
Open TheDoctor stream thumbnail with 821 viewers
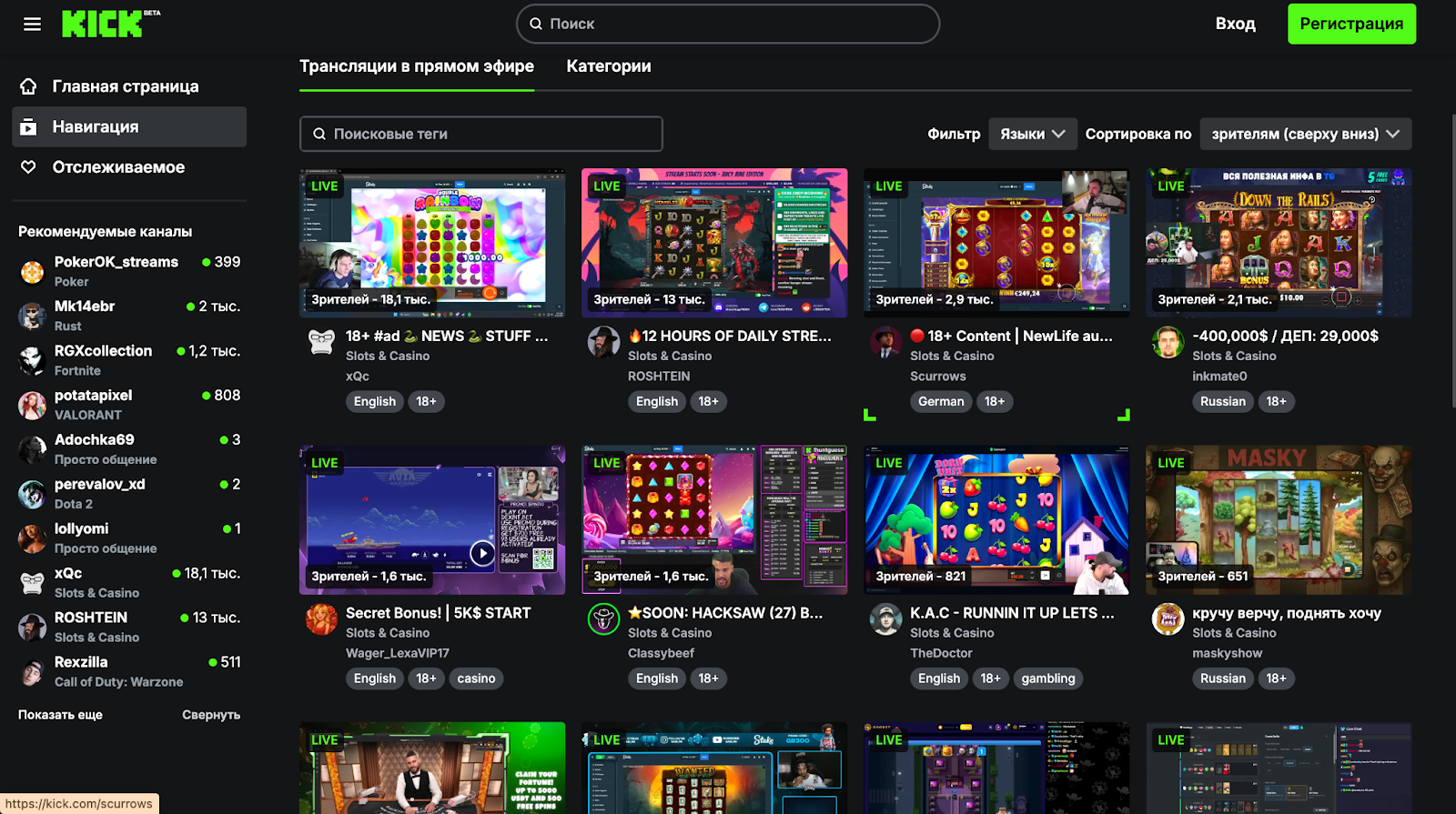click(996, 519)
